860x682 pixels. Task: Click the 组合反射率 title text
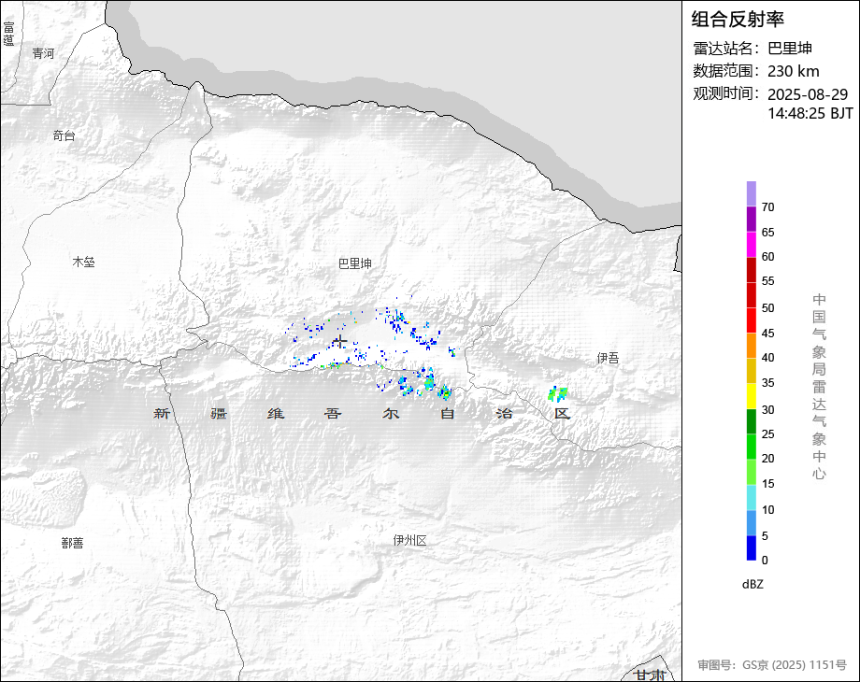[737, 19]
